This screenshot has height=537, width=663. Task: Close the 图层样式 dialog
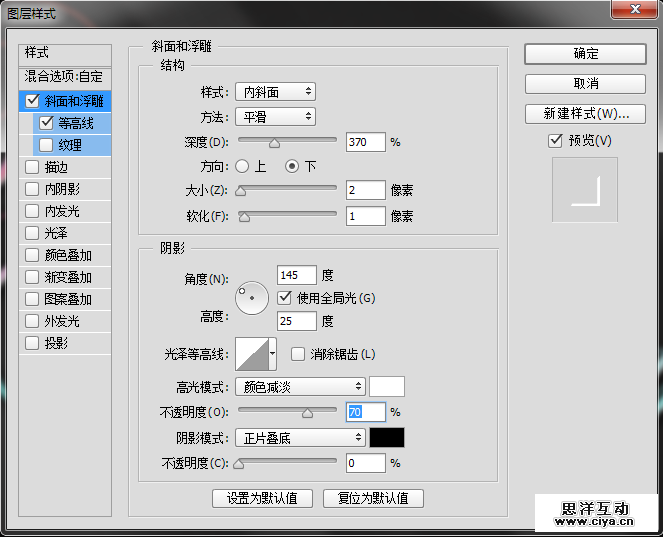(x=634, y=9)
